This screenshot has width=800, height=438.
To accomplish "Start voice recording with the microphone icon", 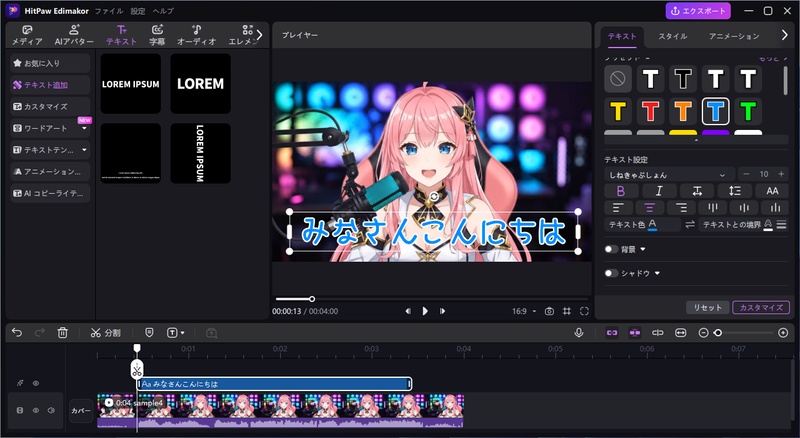I will coord(579,333).
